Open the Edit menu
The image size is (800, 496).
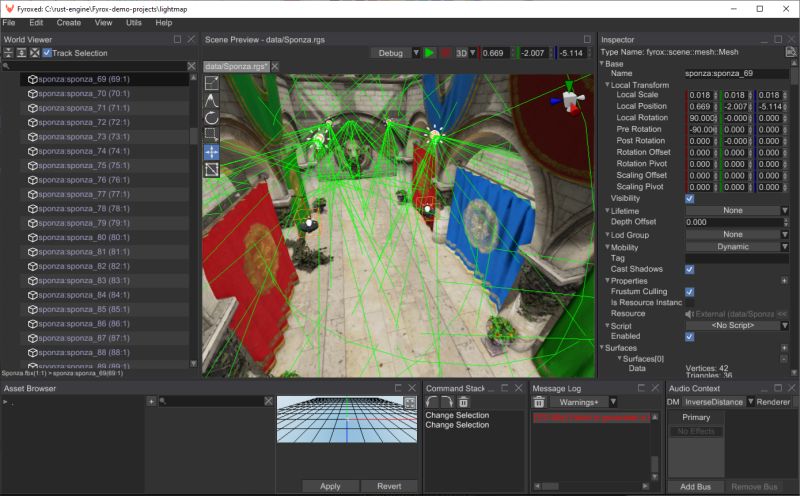(36, 22)
